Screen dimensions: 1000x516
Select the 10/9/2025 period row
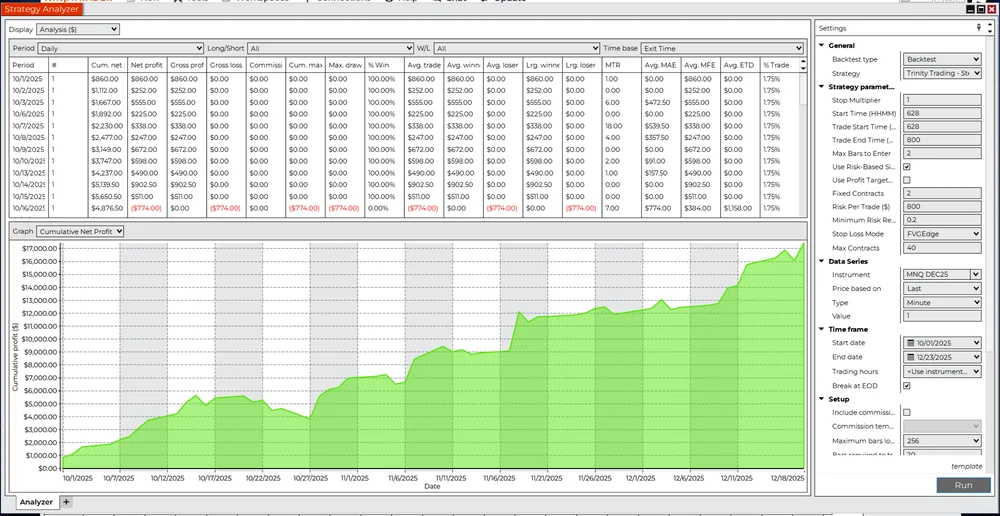tap(405, 150)
